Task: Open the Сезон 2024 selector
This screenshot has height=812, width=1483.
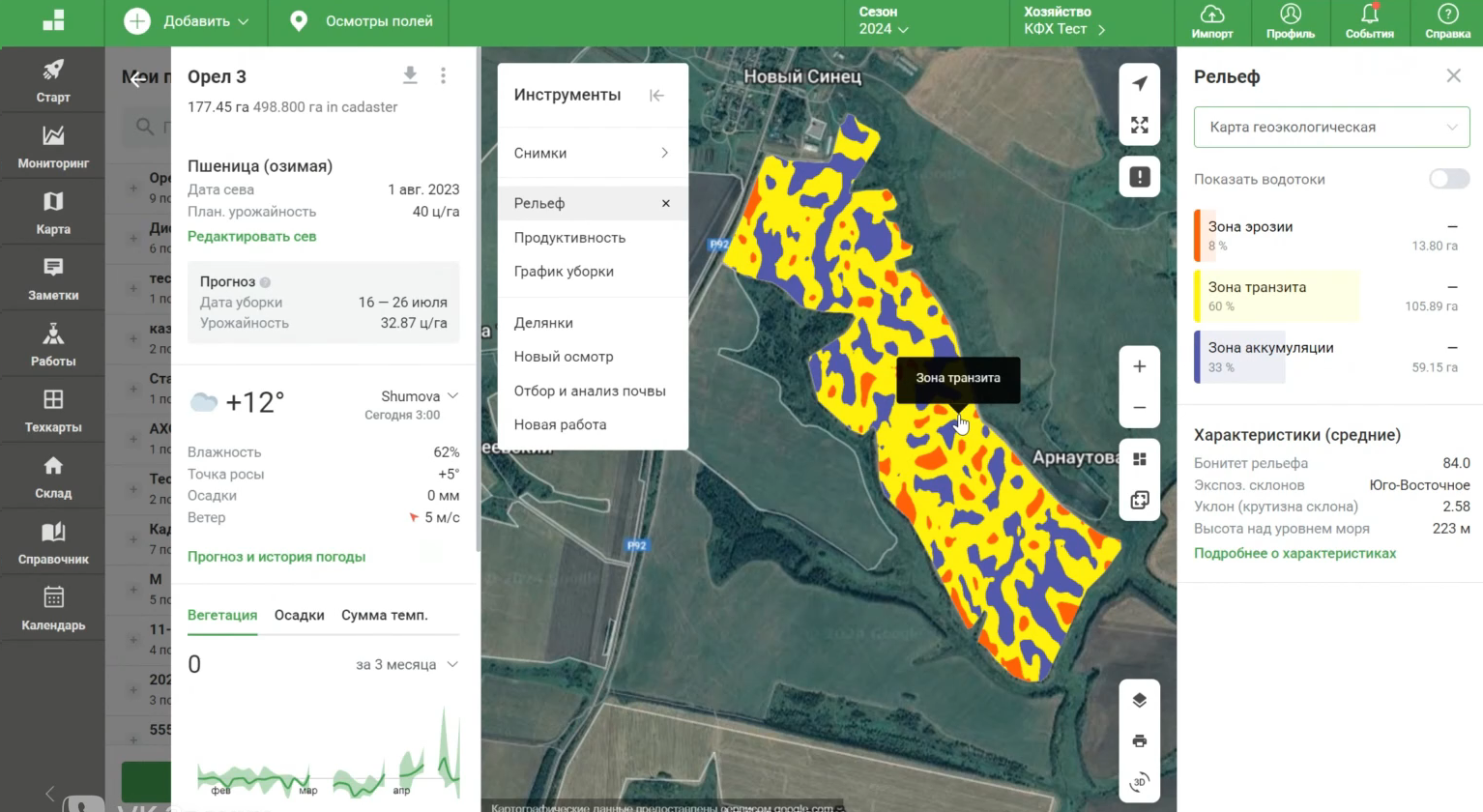Action: [884, 21]
